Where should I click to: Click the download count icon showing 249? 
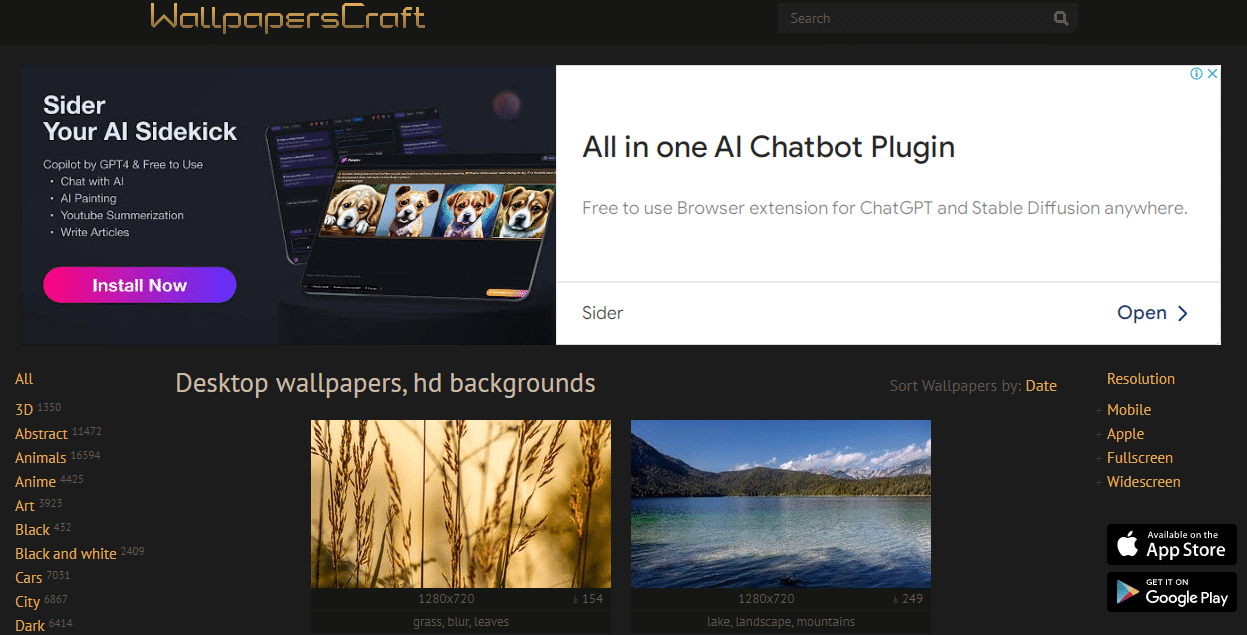pyautogui.click(x=896, y=599)
